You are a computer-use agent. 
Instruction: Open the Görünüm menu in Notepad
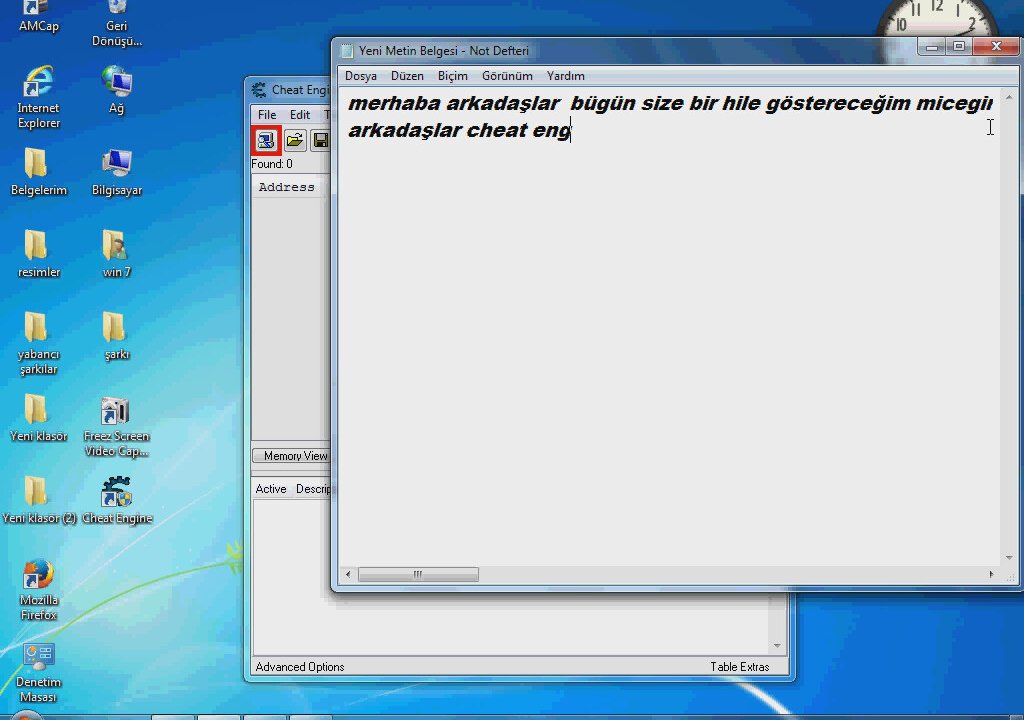507,76
